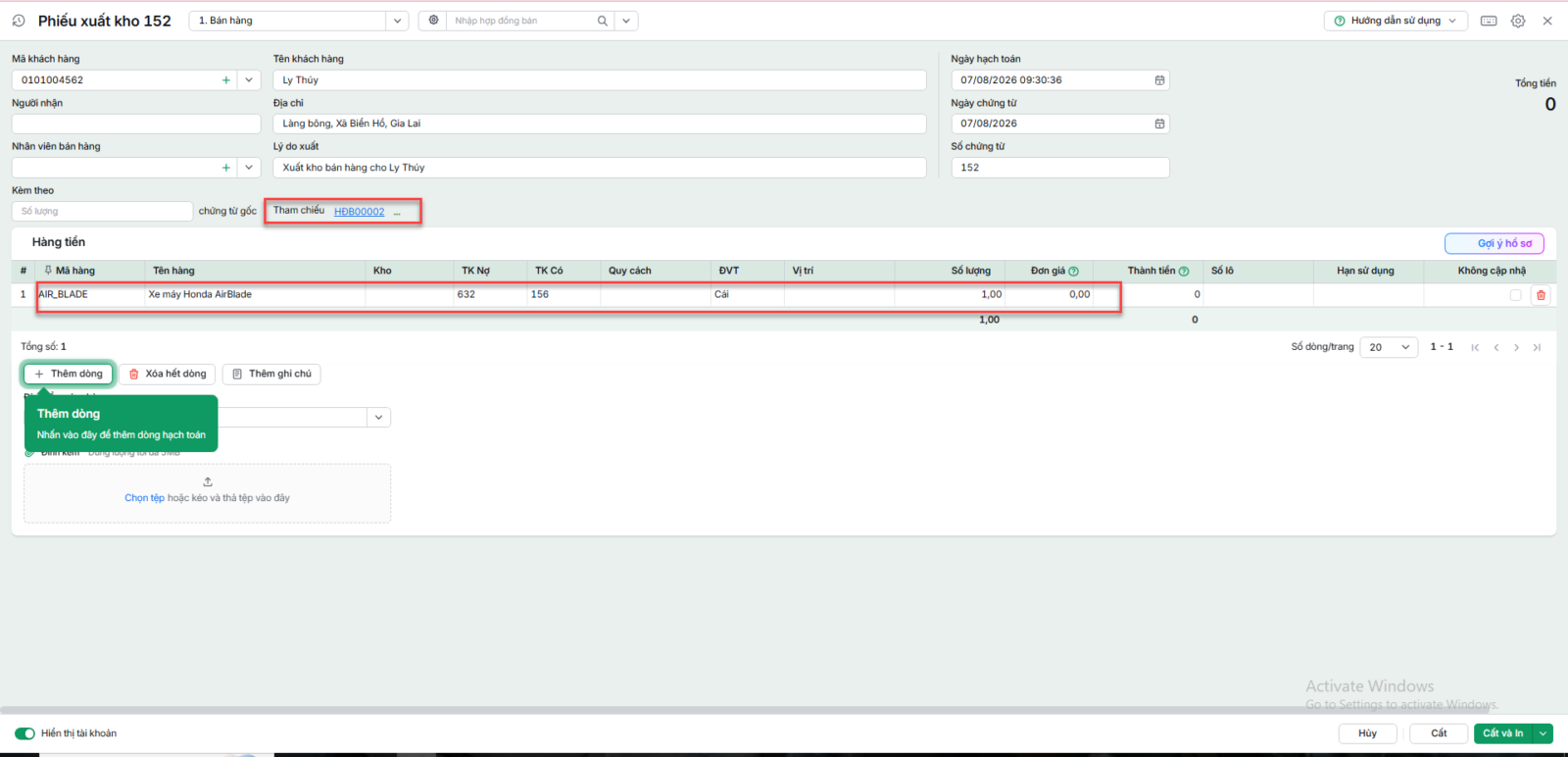
Task: Click Số lượng cell value 1,00
Action: pos(950,294)
